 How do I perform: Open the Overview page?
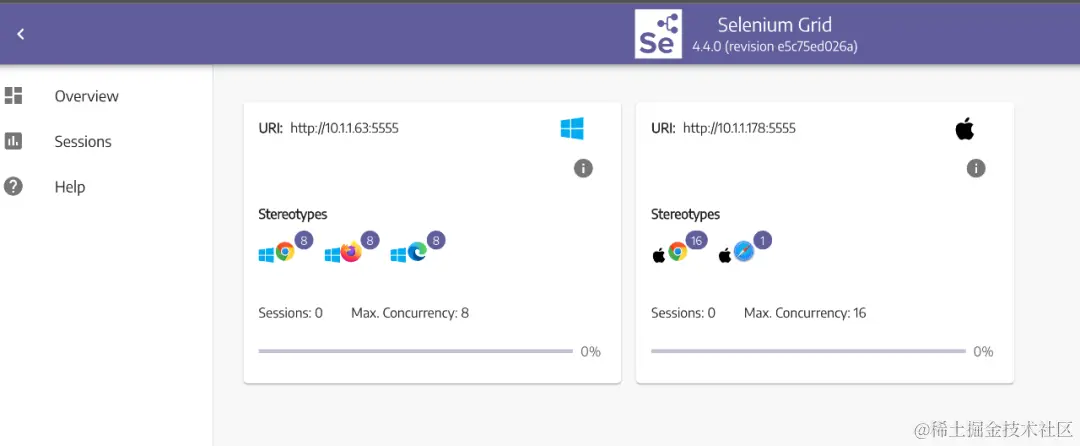86,96
